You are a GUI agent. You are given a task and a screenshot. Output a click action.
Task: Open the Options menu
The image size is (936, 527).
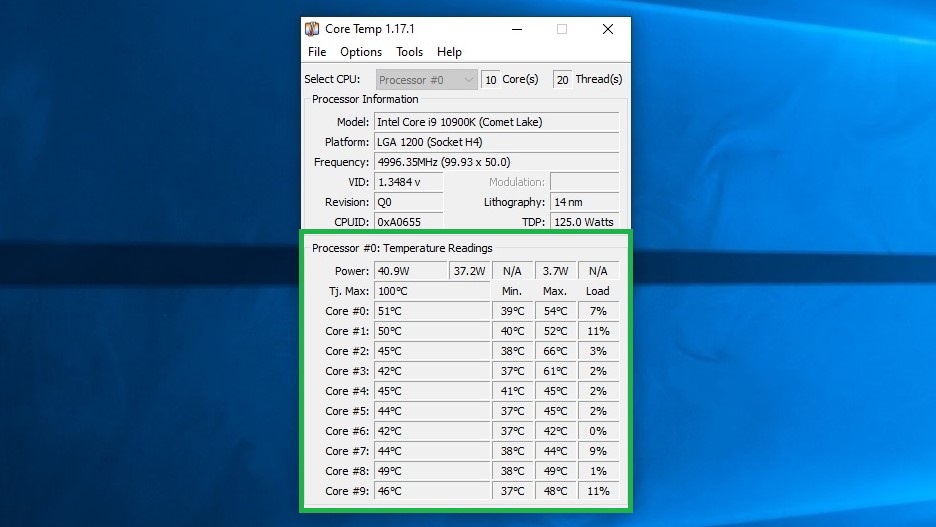(x=361, y=52)
